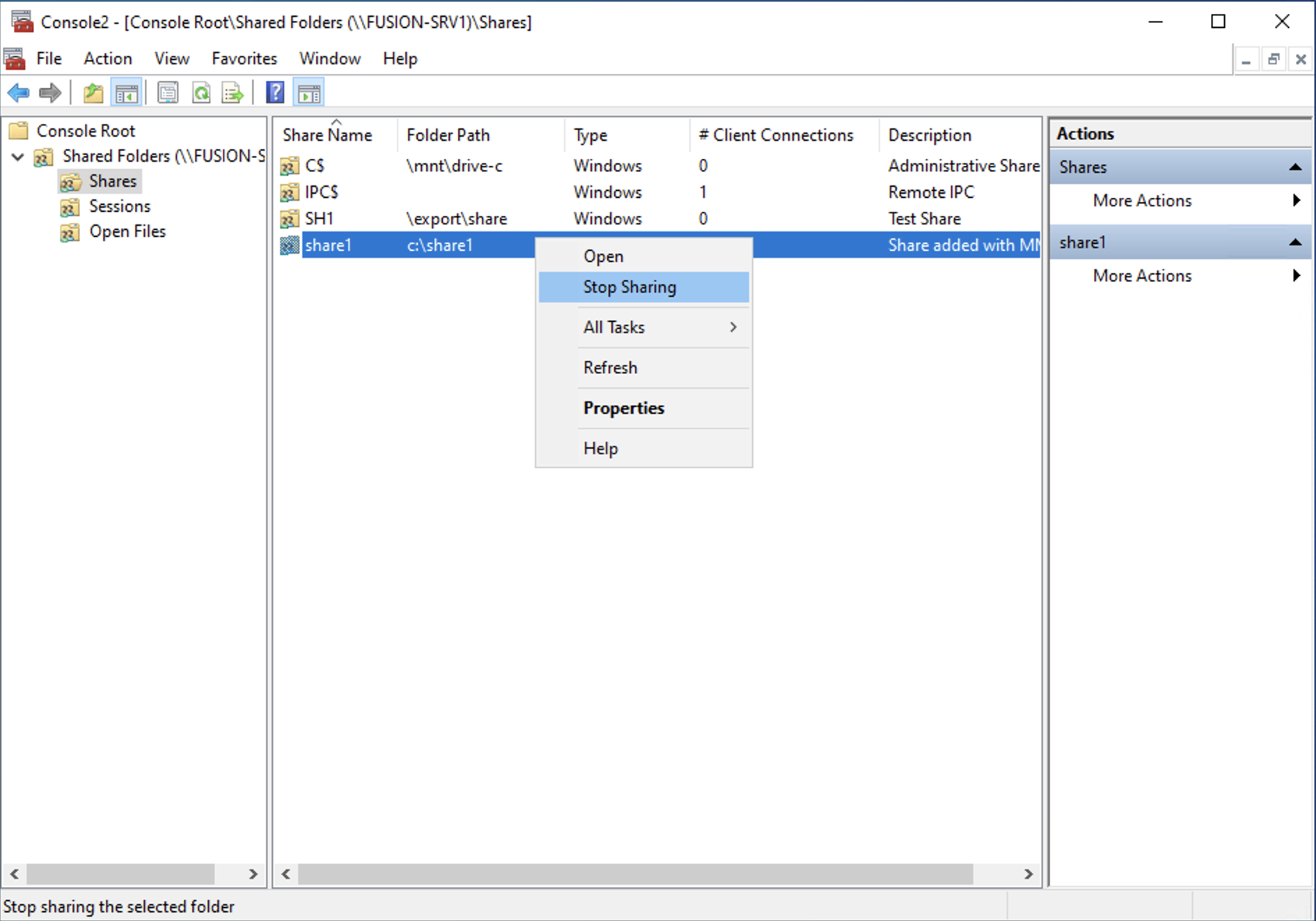Click the Back arrow toolbar icon
The image size is (1316, 921).
pyautogui.click(x=18, y=93)
